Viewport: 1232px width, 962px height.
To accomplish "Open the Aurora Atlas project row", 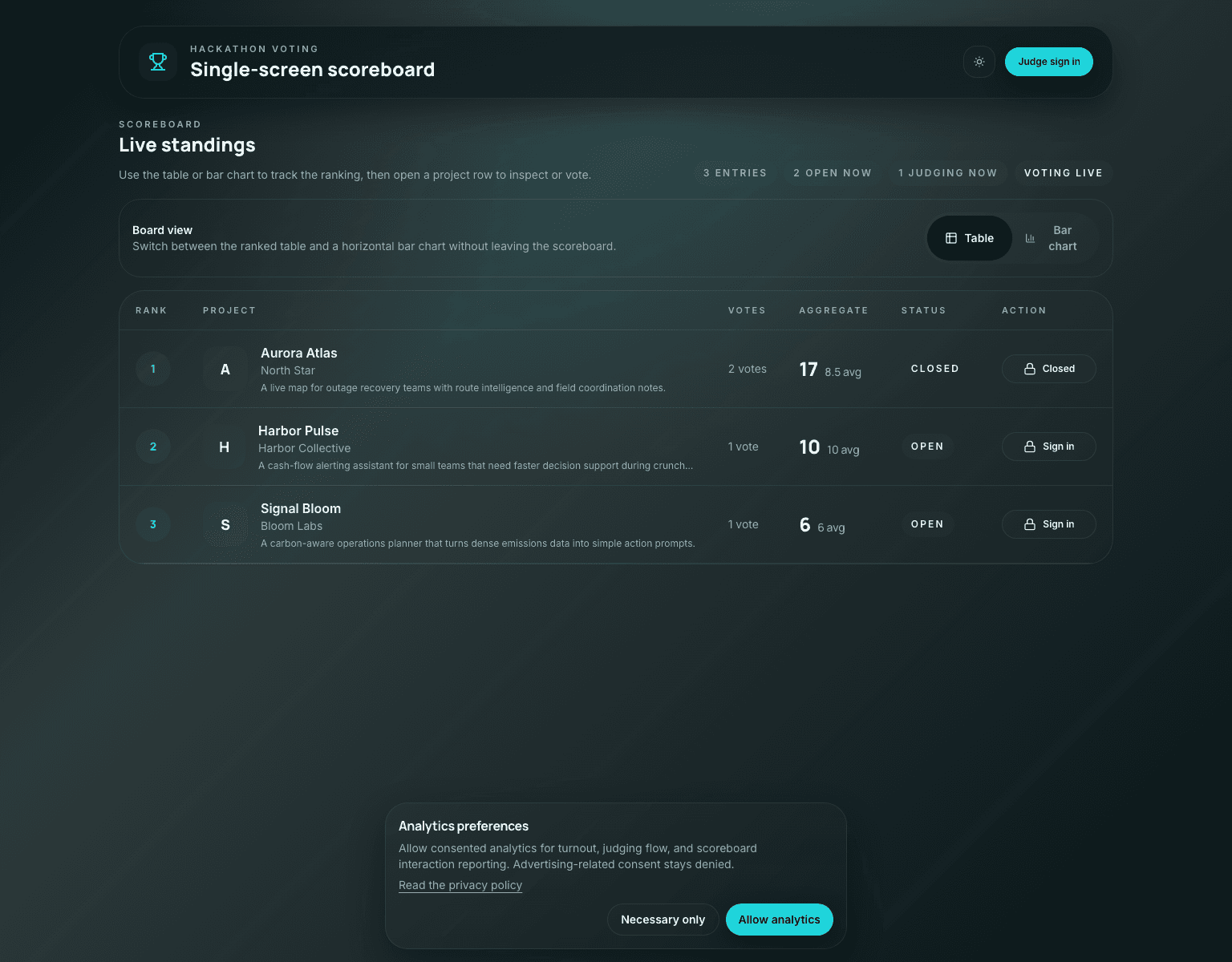I will click(481, 369).
